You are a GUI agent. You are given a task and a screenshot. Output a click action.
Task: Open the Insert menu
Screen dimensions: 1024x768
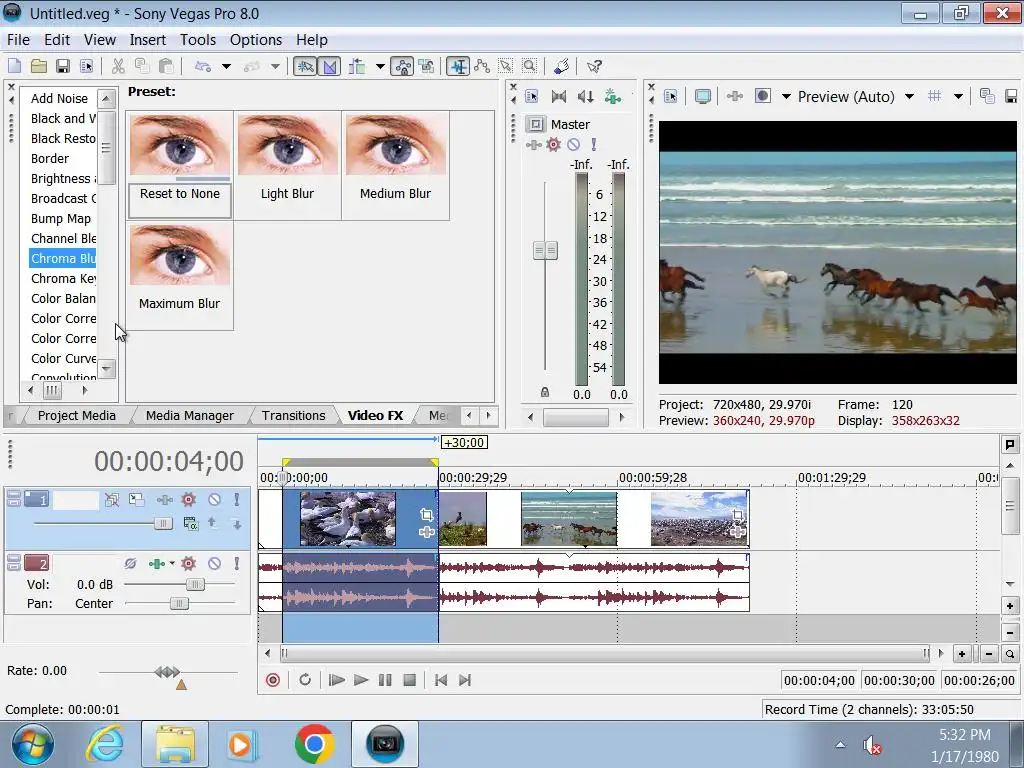[148, 40]
